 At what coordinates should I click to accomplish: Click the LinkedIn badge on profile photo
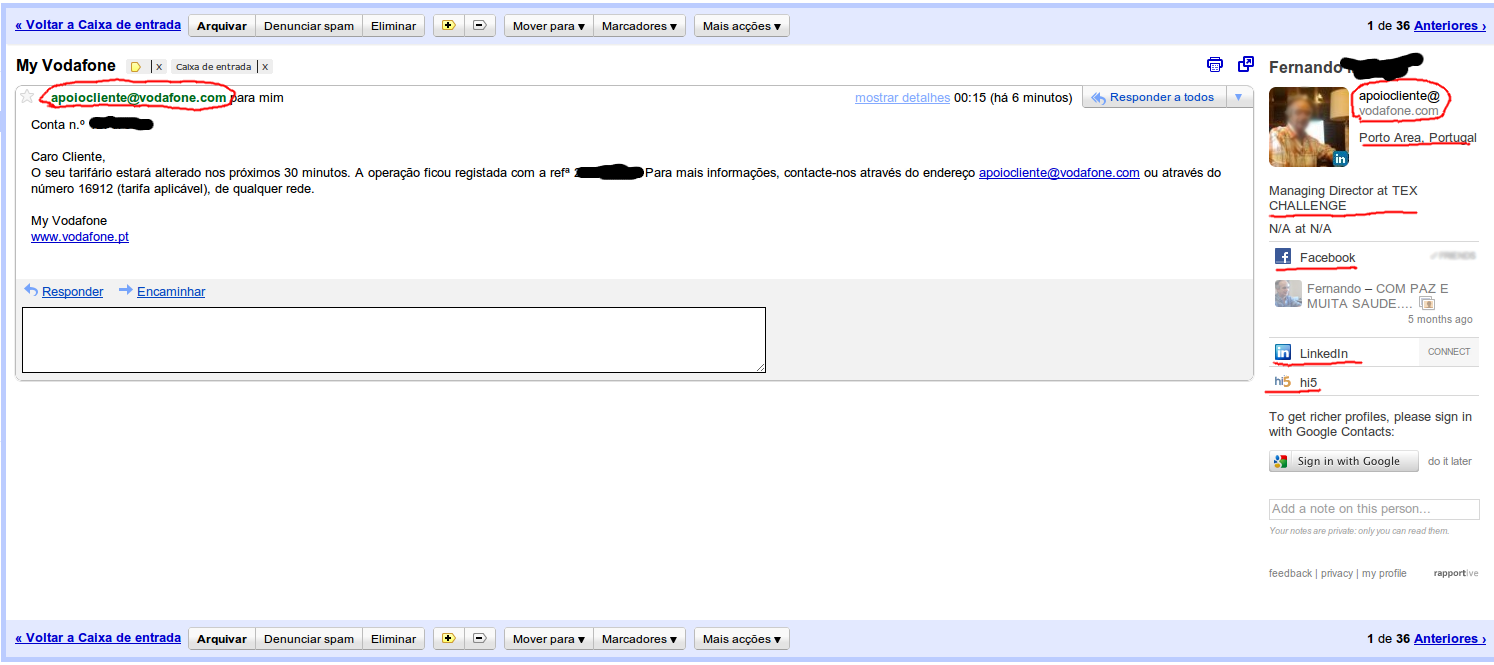(x=1340, y=158)
